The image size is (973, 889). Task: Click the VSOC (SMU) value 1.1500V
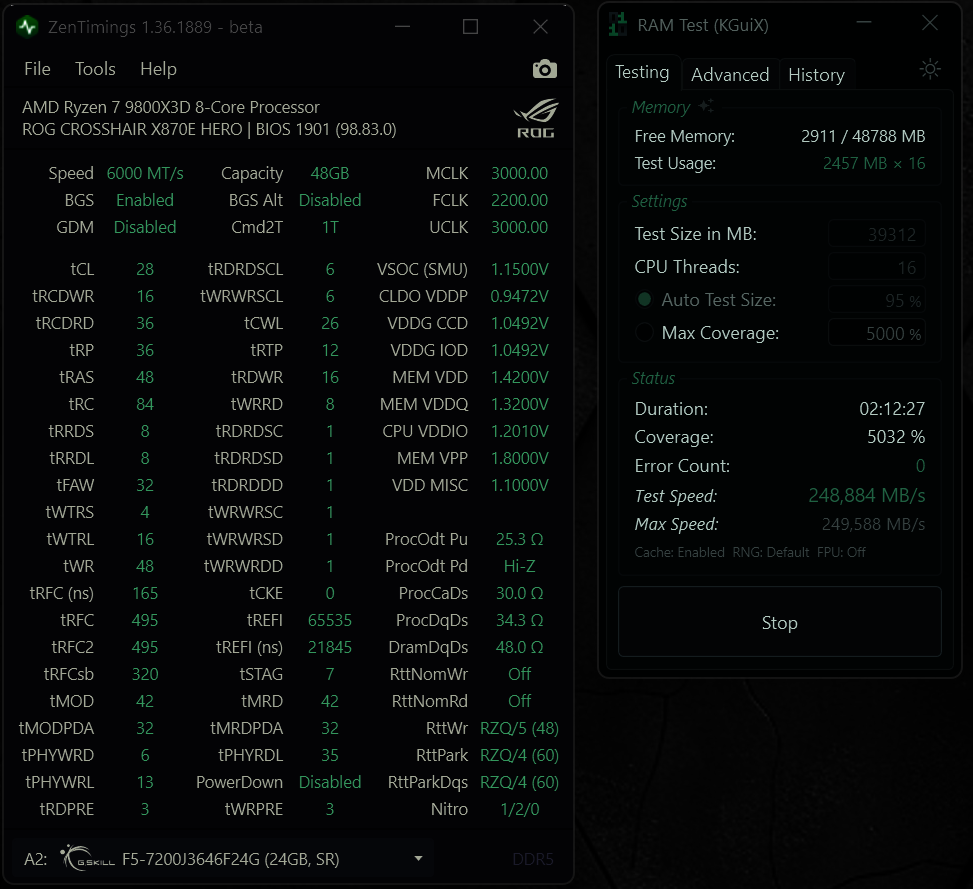519,269
